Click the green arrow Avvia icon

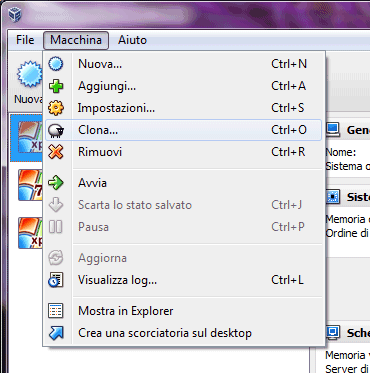click(56, 183)
